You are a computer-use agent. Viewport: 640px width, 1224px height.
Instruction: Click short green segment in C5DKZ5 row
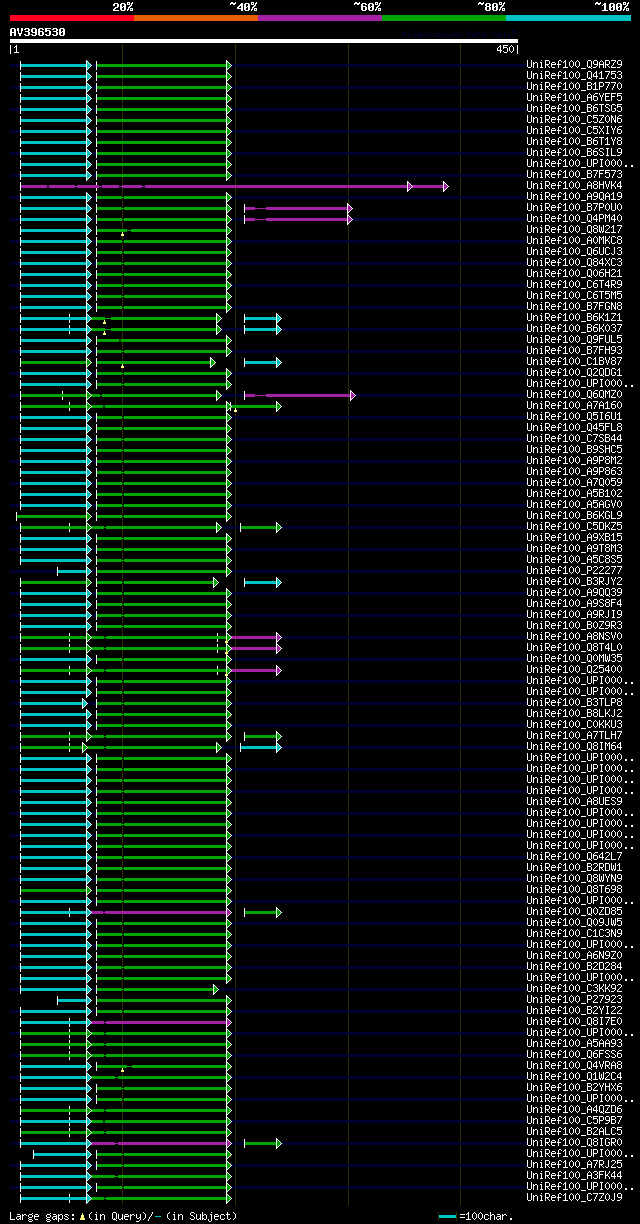pyautogui.click(x=261, y=527)
